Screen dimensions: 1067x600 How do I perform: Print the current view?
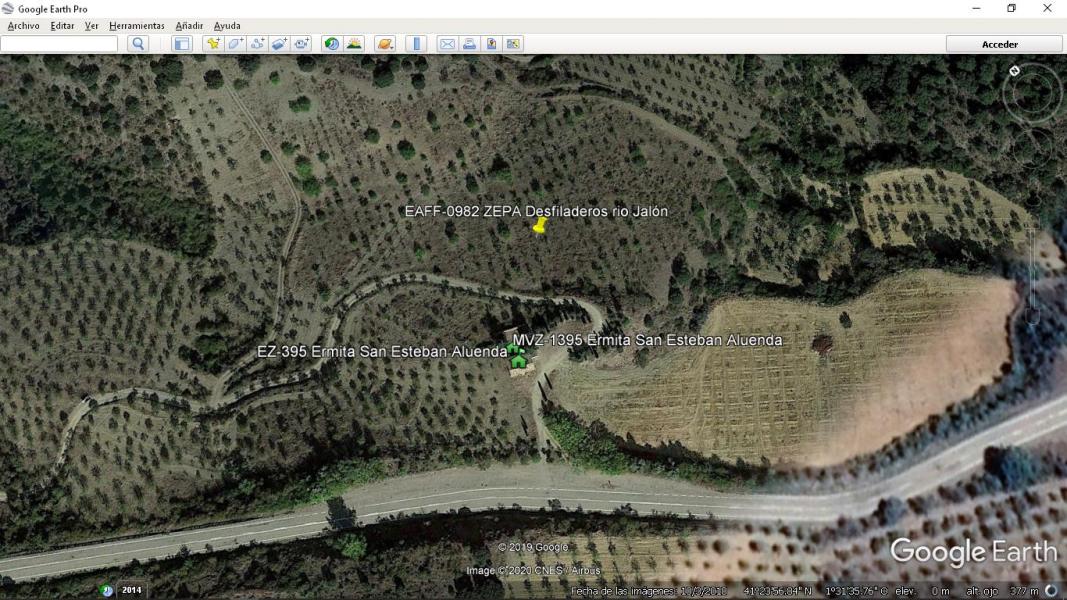pyautogui.click(x=469, y=44)
